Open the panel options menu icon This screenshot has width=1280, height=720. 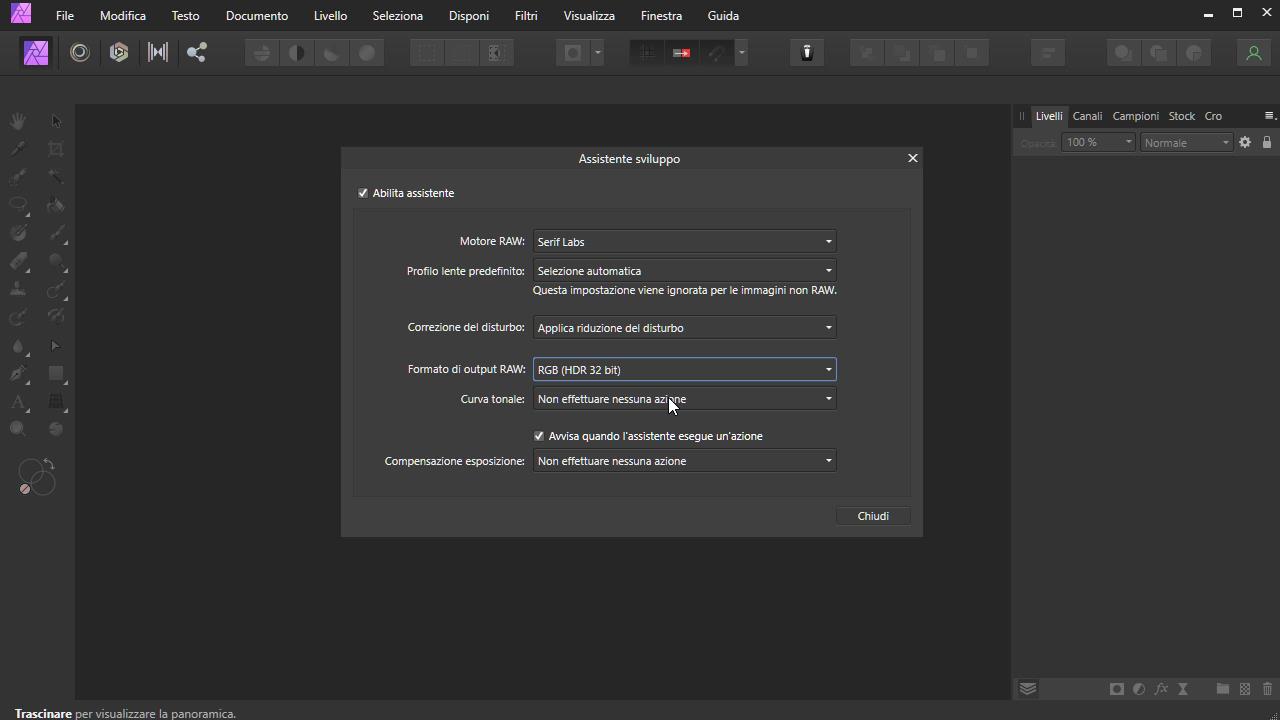[1269, 116]
